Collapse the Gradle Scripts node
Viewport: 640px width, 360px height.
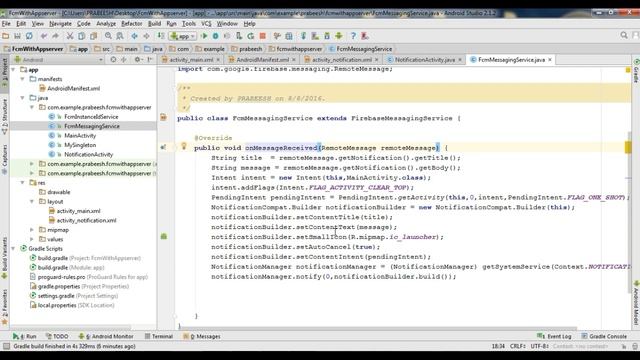[x=13, y=249]
